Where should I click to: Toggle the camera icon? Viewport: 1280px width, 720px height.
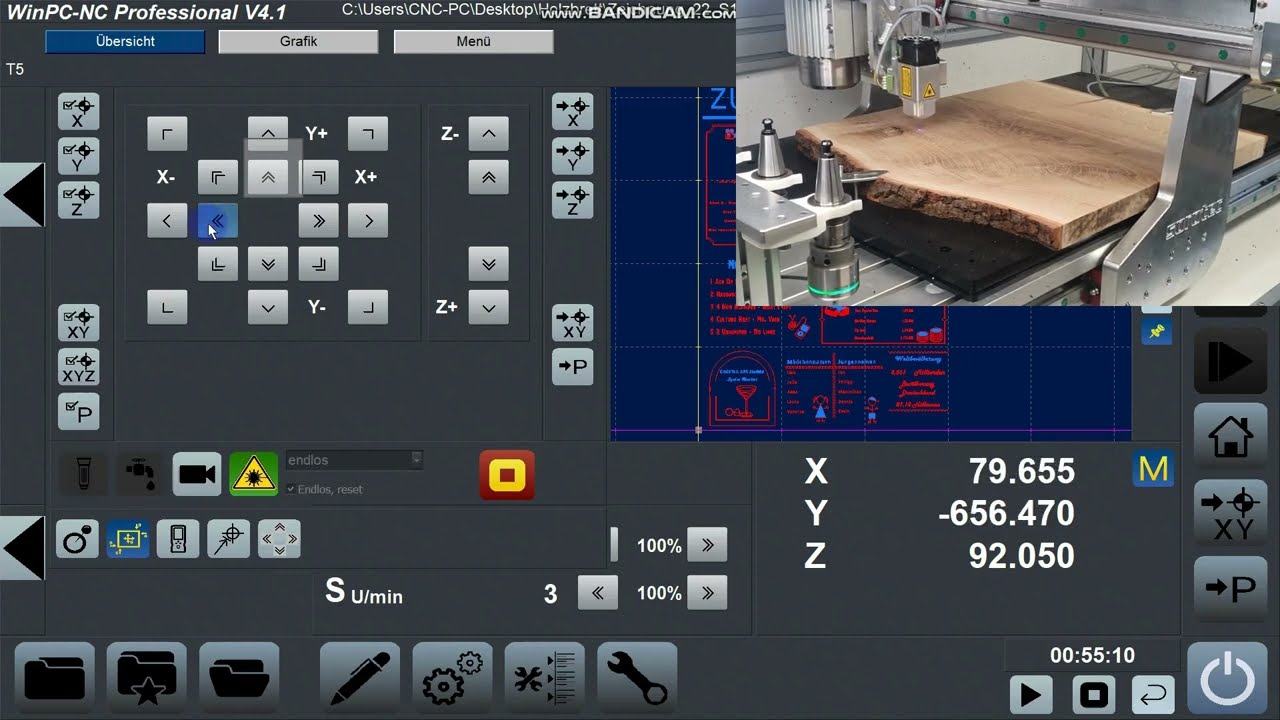[197, 474]
